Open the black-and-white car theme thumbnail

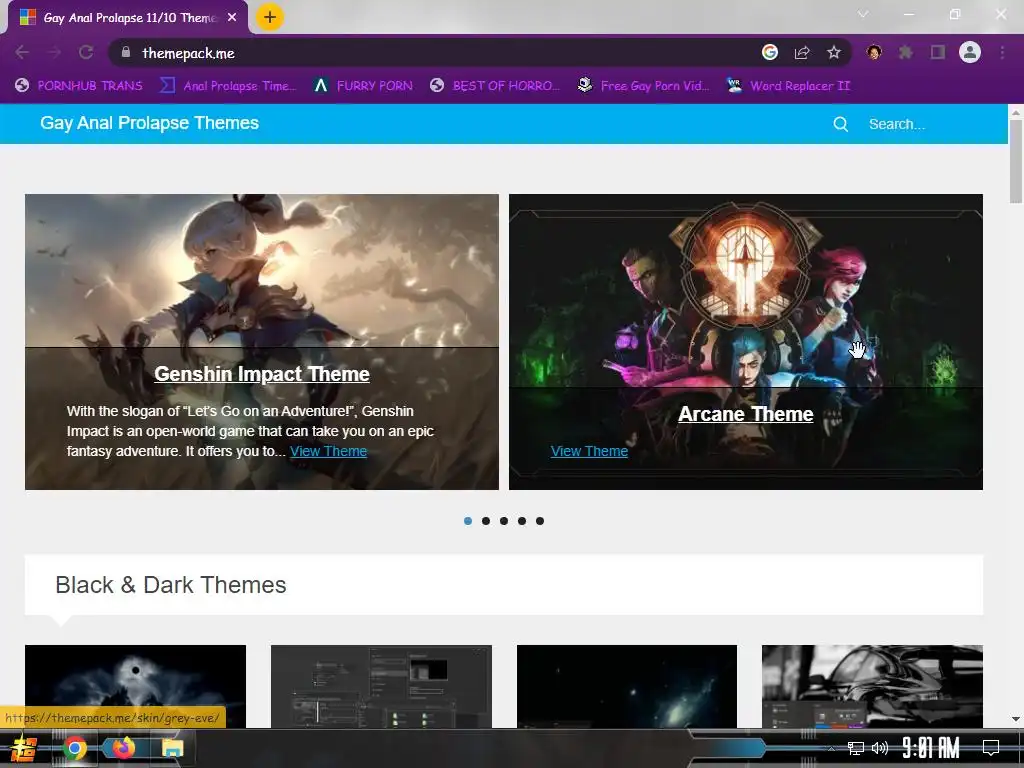tap(872, 686)
